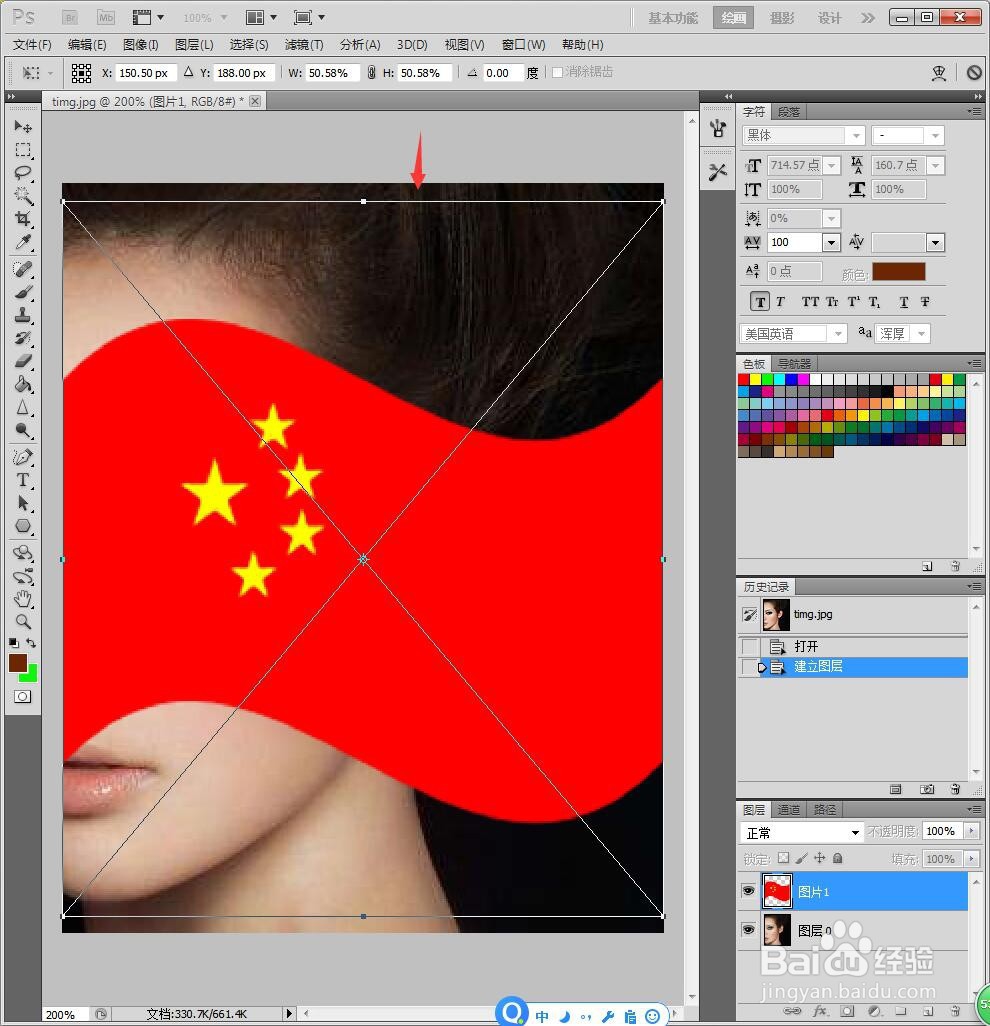Create new snapshot camera icon in History
The width and height of the screenshot is (990, 1026).
pyautogui.click(x=927, y=789)
